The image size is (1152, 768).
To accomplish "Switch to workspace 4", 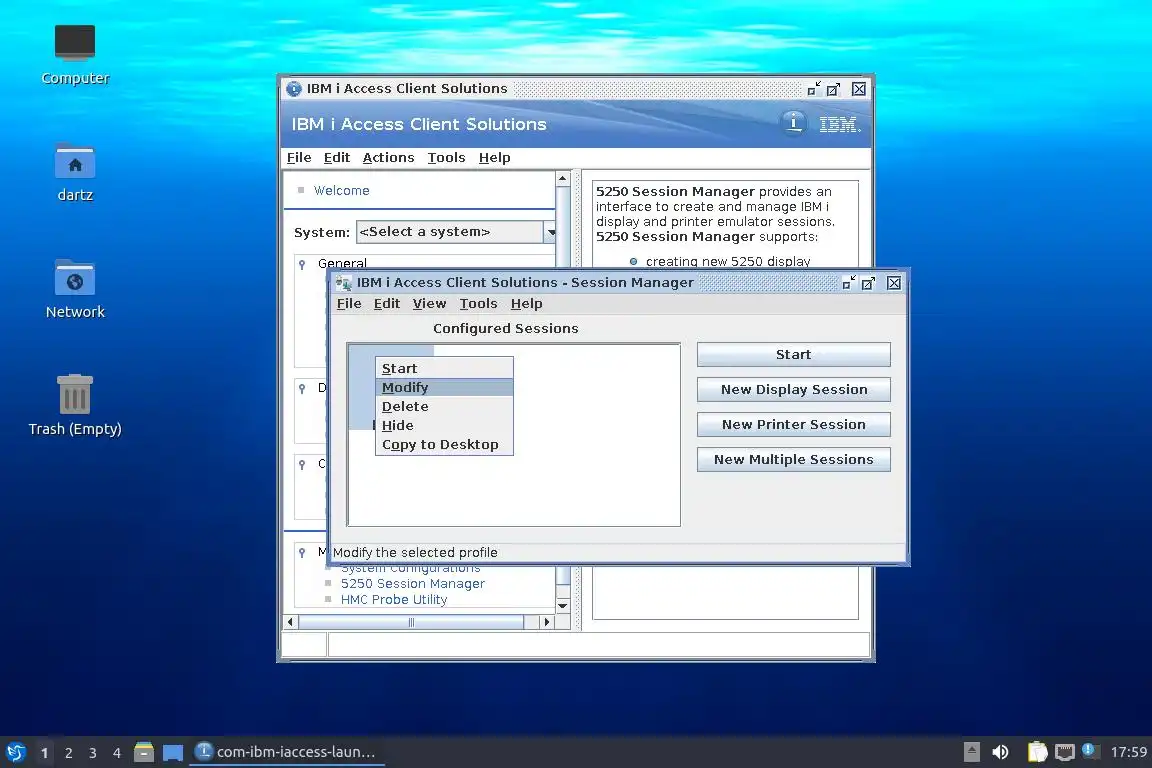I will click(x=117, y=753).
